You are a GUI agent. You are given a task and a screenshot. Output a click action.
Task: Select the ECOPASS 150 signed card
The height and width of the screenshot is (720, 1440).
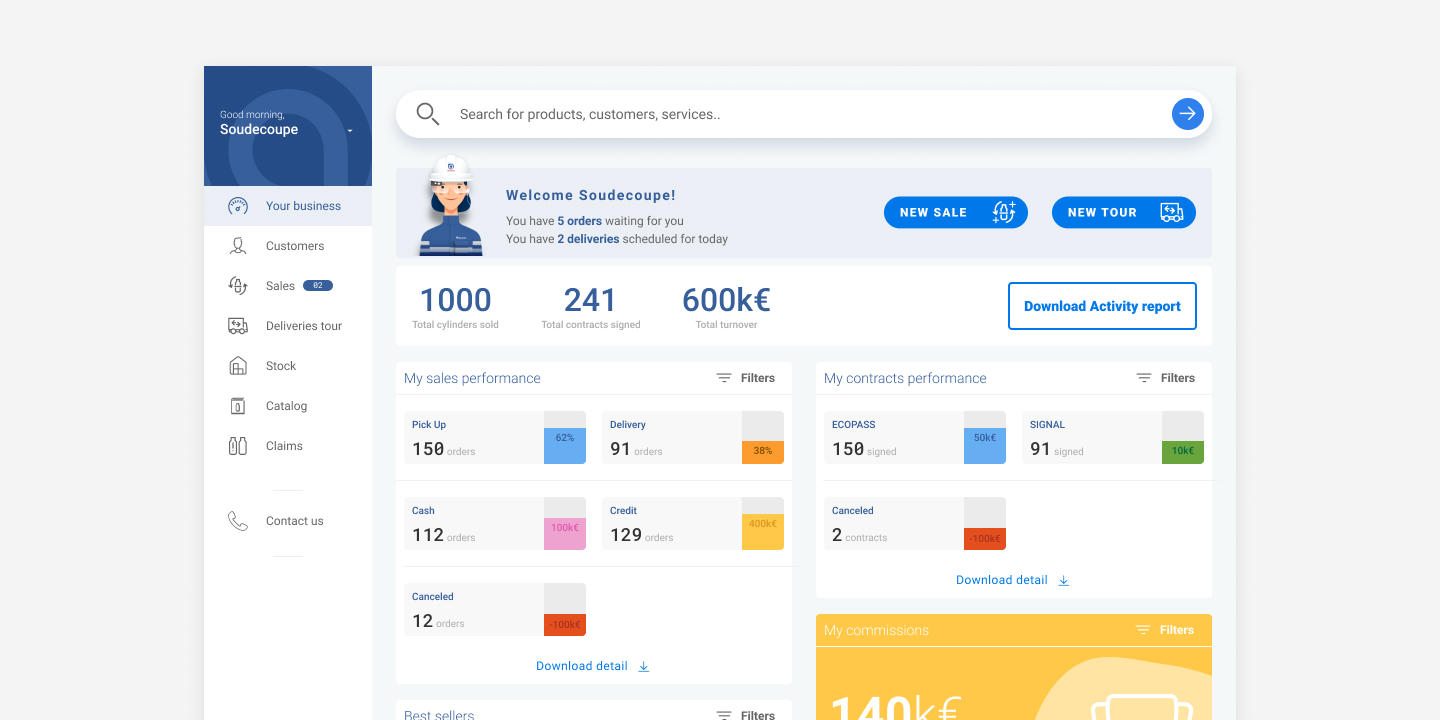click(x=915, y=438)
